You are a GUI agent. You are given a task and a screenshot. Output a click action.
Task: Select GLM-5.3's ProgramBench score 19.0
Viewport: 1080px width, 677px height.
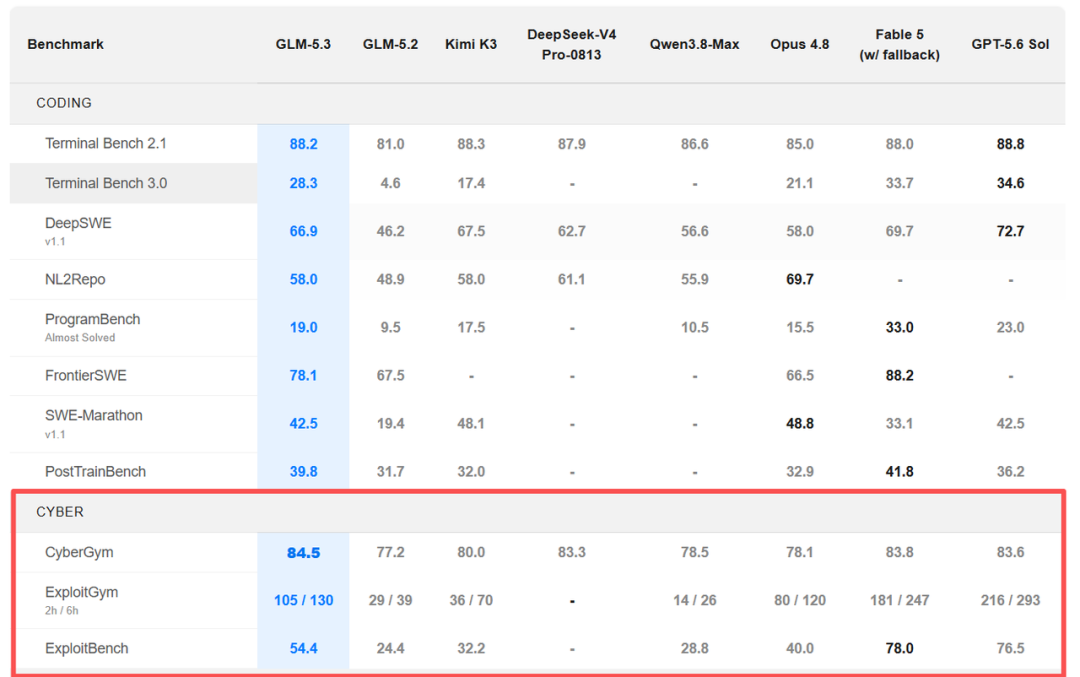[x=303, y=328]
